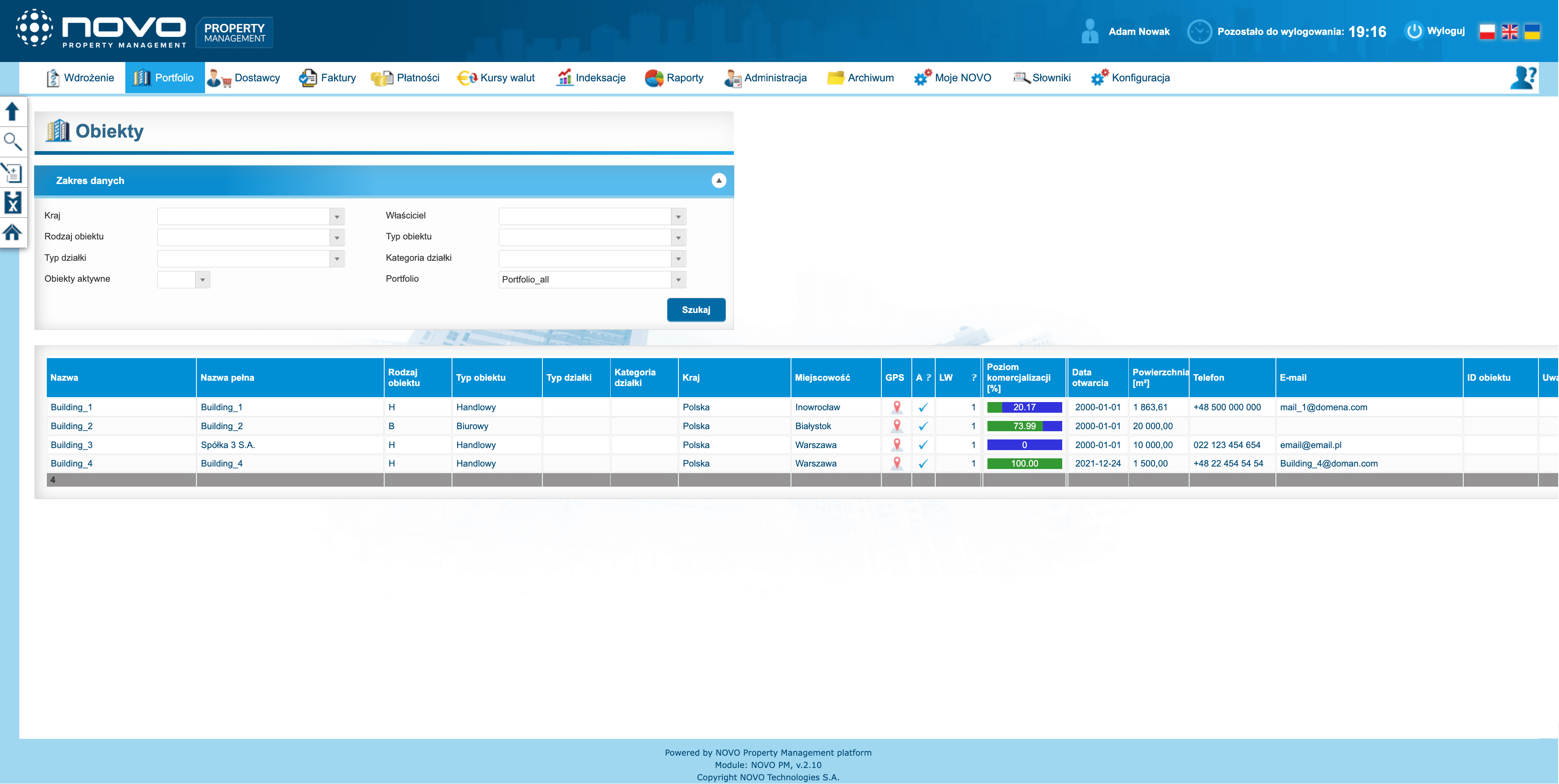
Task: Click the Excel export sidebar icon
Action: pos(13,202)
